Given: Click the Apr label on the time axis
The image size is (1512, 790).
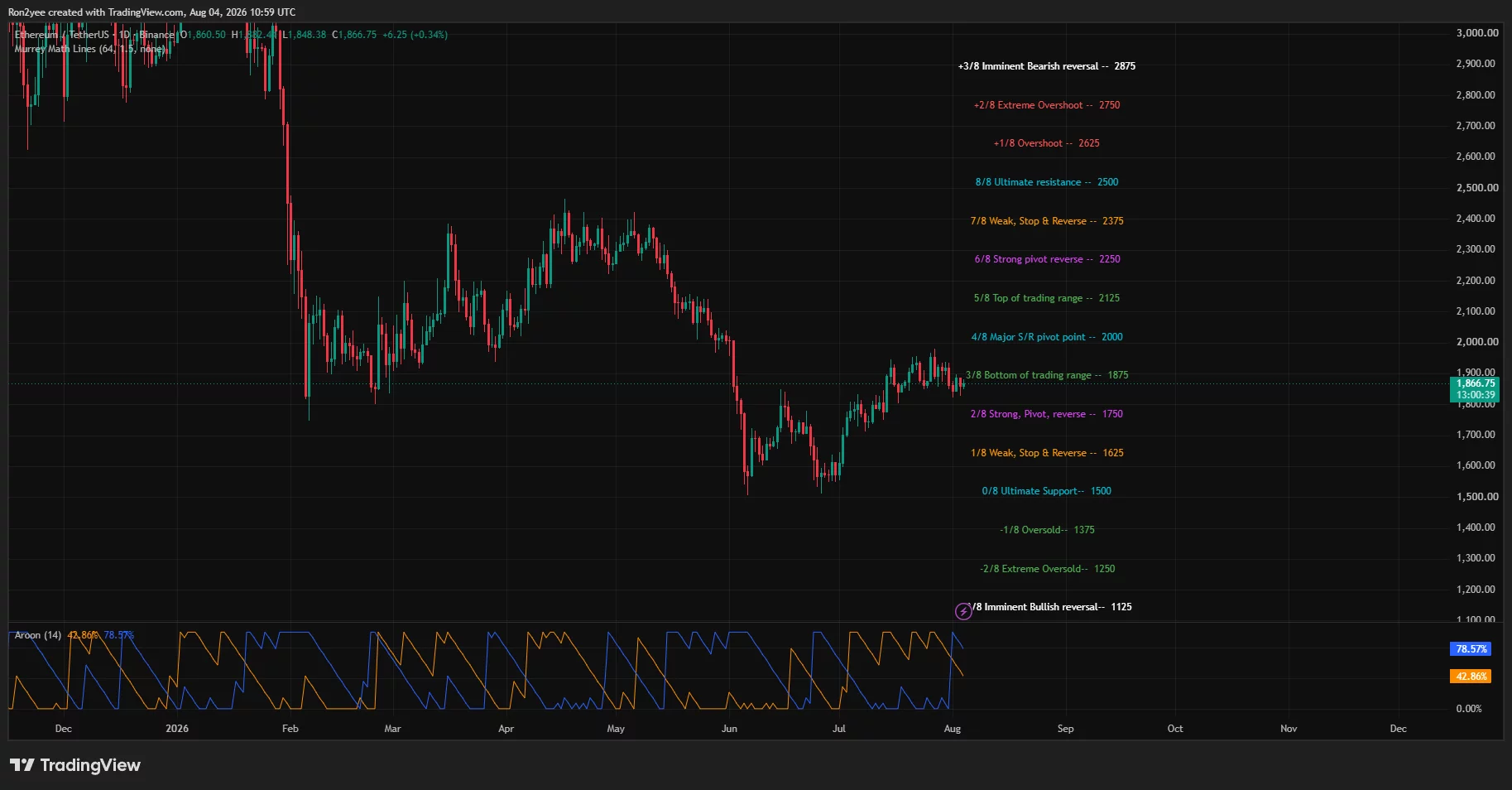Looking at the screenshot, I should coord(506,729).
